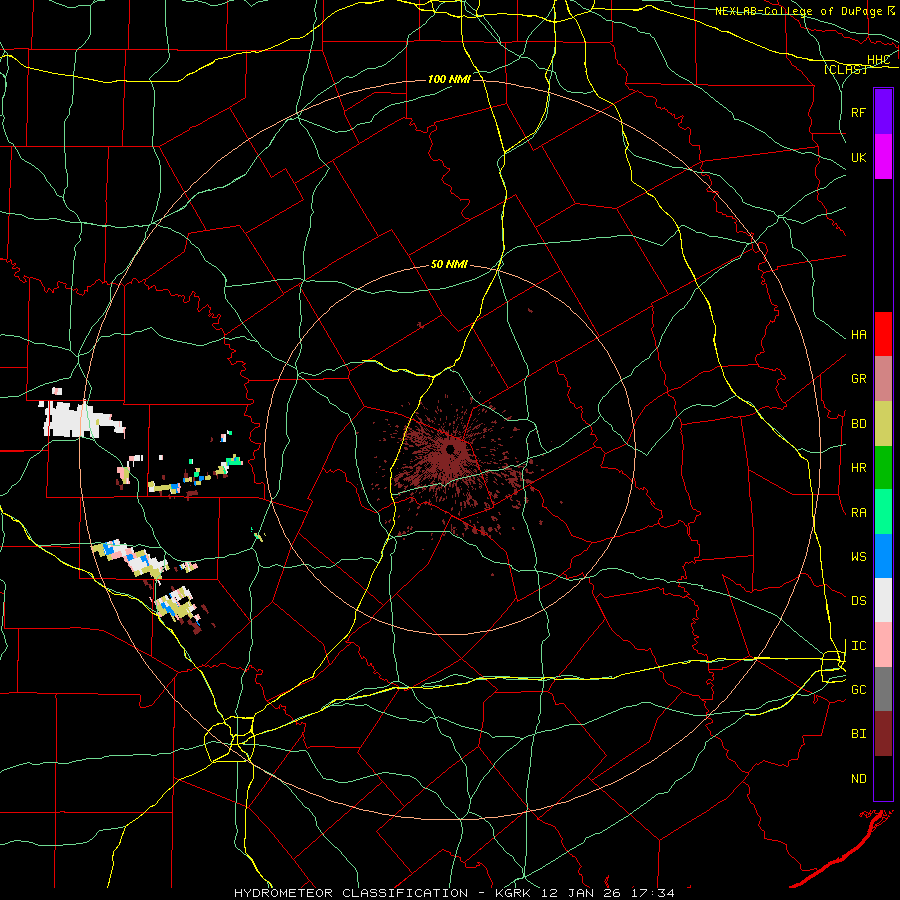Click the HYDROMETEOR CLASSIFICATION KGRK title text
Screen dimensions: 900x900
click(454, 893)
